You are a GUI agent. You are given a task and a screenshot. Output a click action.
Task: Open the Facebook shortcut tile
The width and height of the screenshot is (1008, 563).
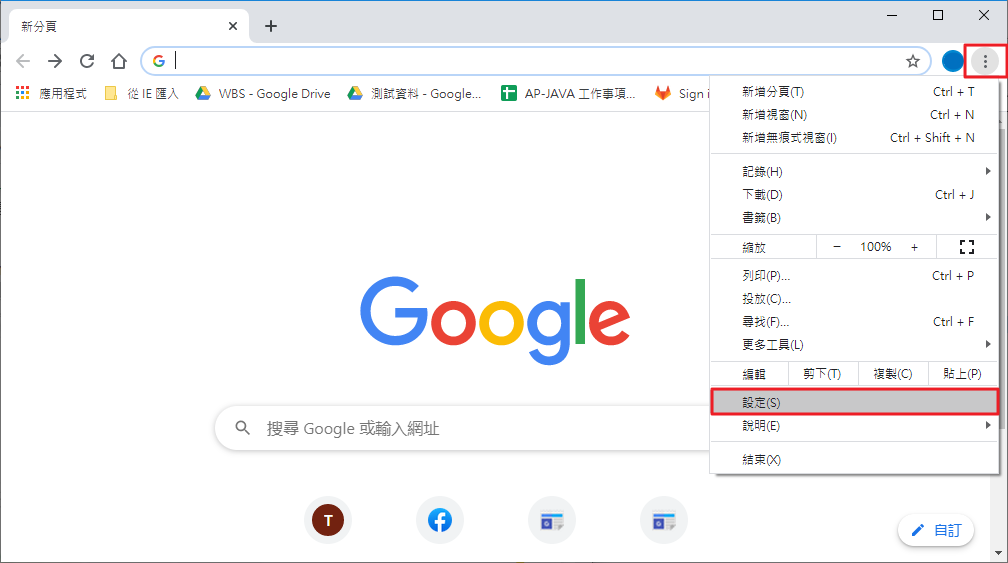point(440,520)
